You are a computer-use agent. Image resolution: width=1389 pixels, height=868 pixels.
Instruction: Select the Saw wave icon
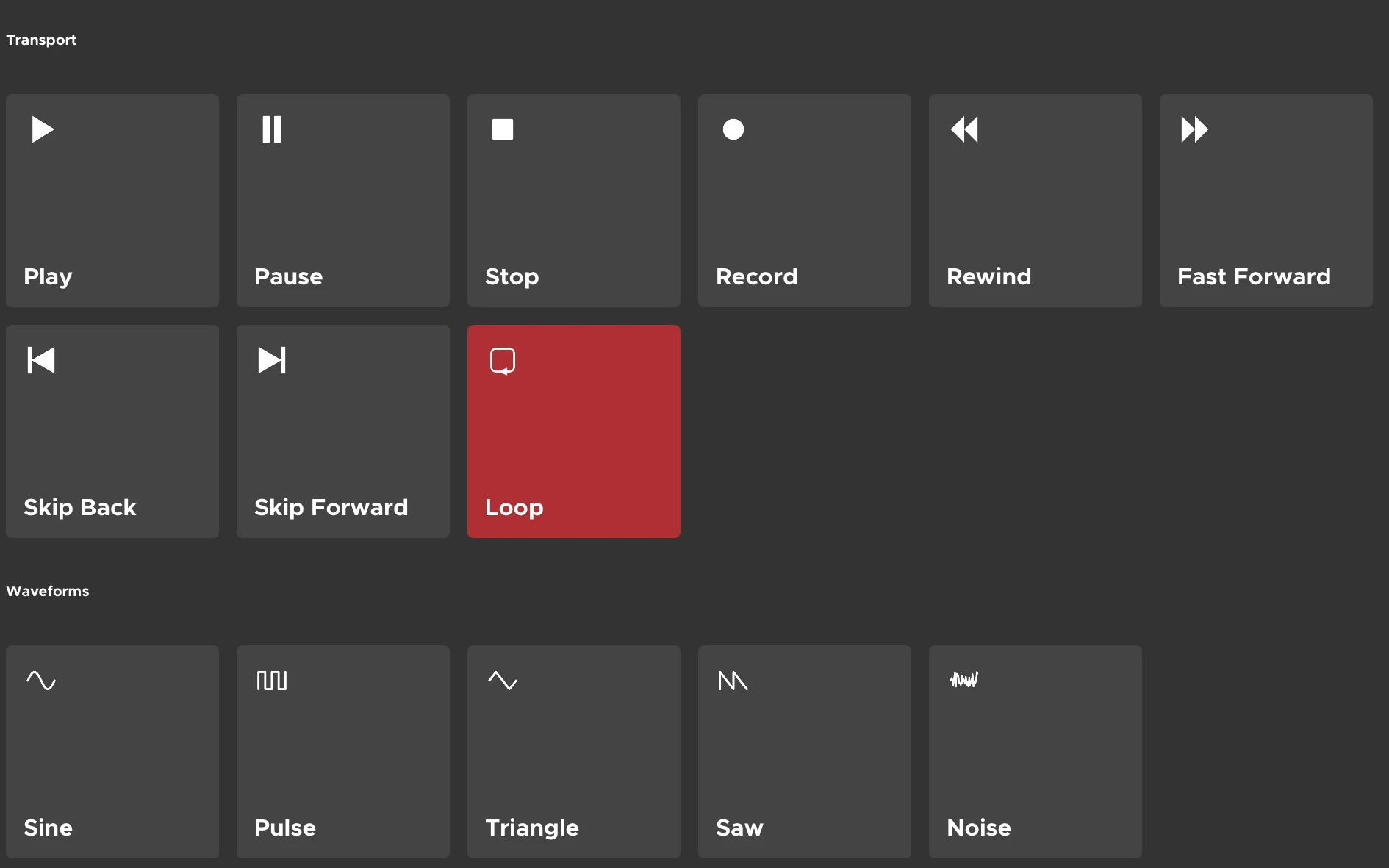coord(733,681)
